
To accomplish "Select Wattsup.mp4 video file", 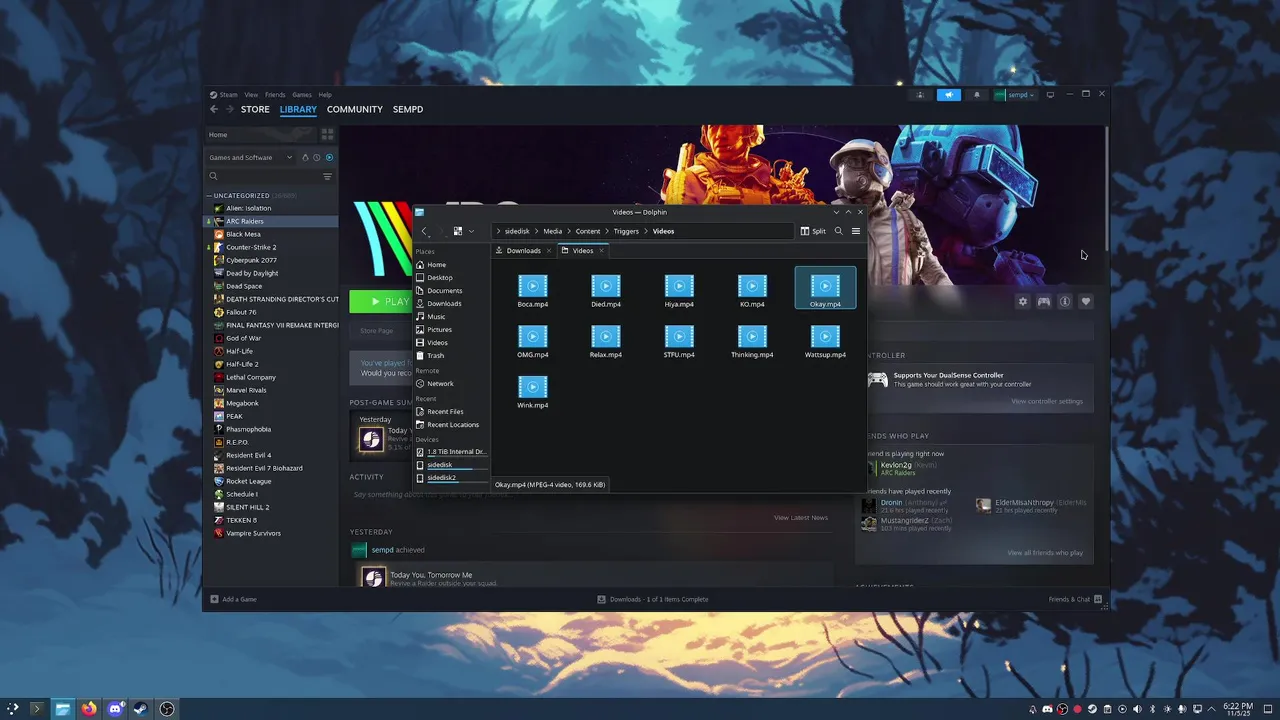I will click(x=825, y=341).
